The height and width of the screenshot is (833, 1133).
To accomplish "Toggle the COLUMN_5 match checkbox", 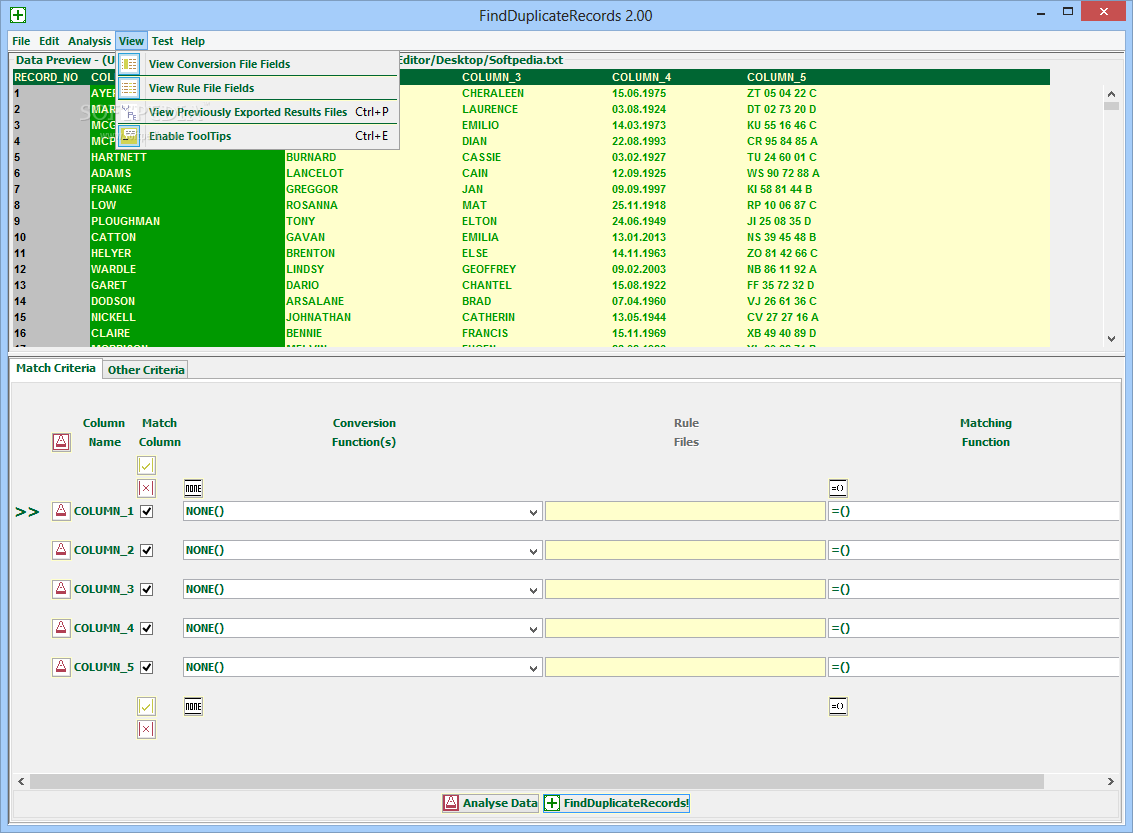I will [147, 668].
